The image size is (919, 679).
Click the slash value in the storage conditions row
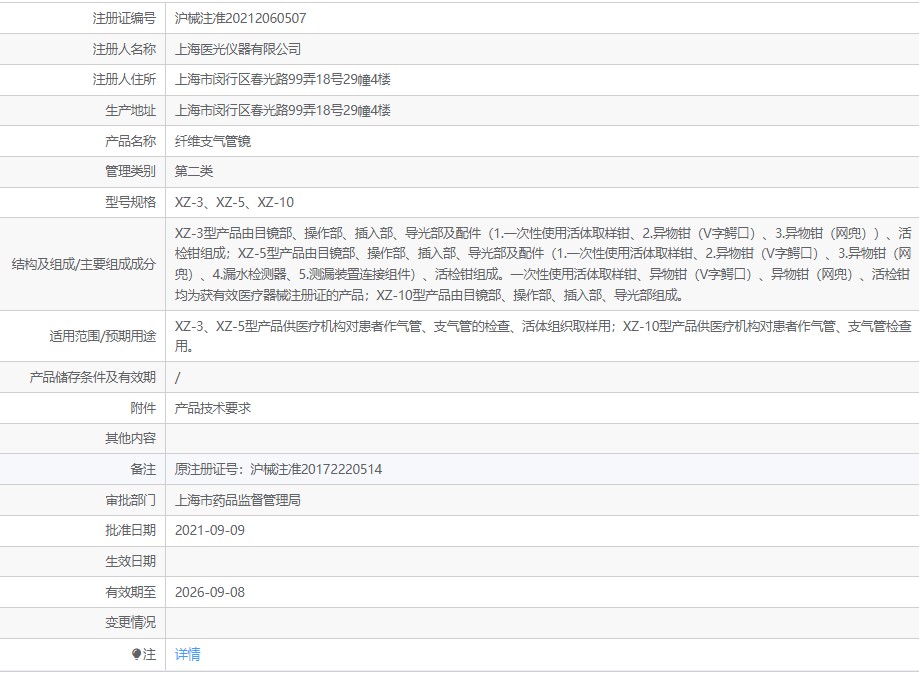click(x=178, y=378)
